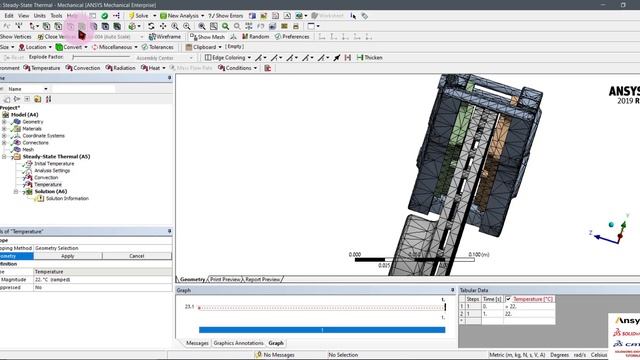The width and height of the screenshot is (640, 360).
Task: Insert a Temperature load from toolbar
Action: pos(42,68)
